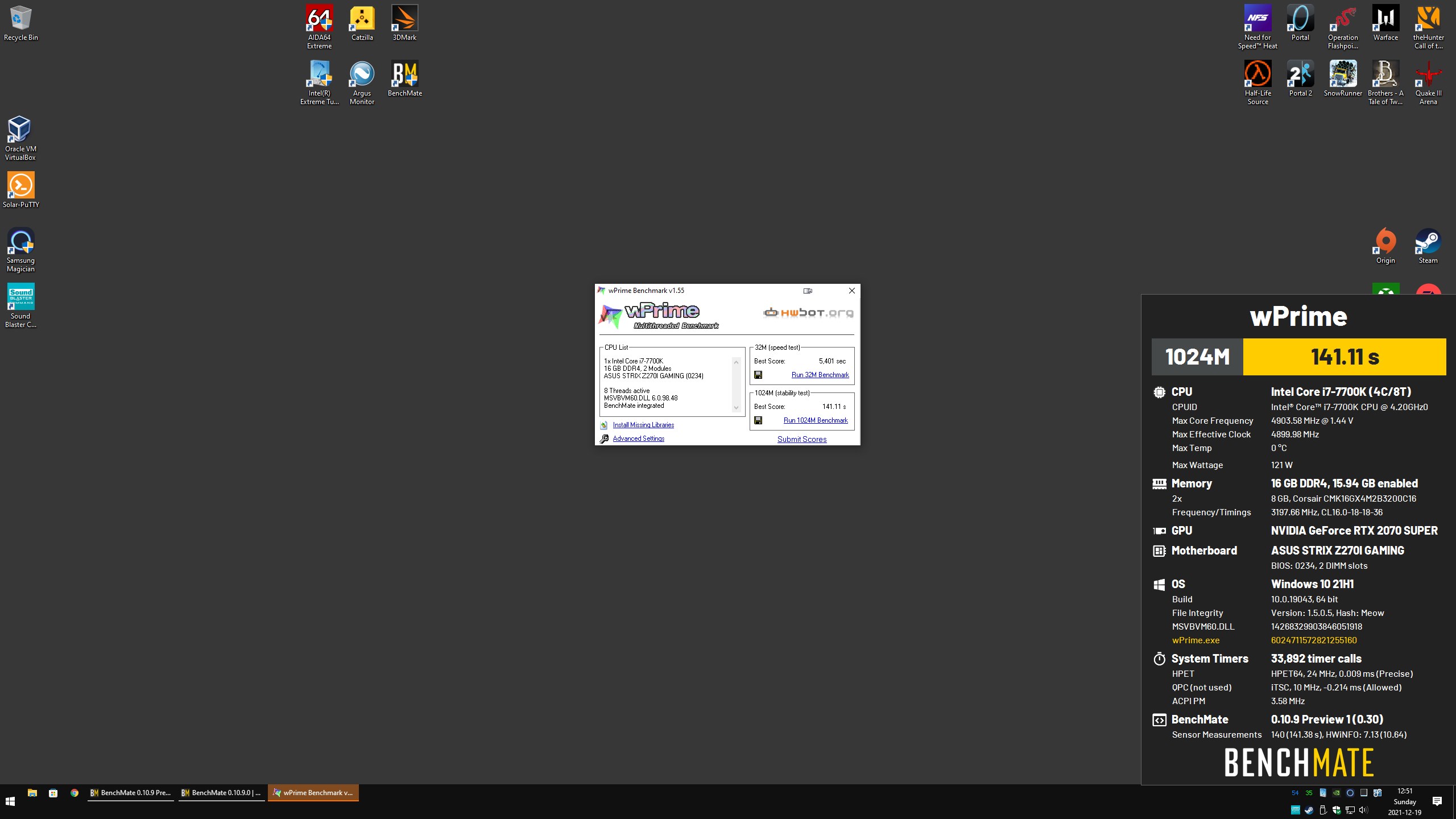1456x819 pixels.
Task: Open Advanced Settings in wPrime
Action: click(x=638, y=439)
